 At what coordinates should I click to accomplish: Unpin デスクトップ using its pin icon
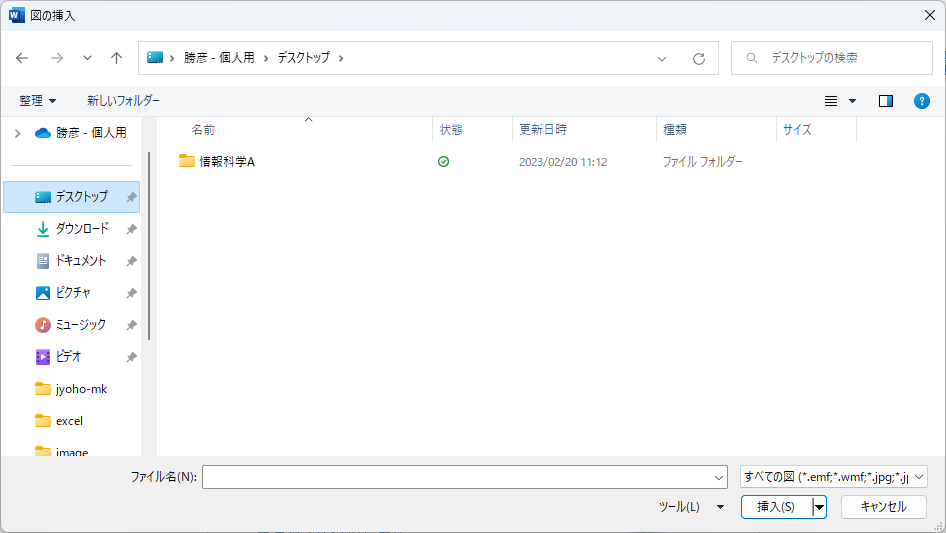click(131, 197)
